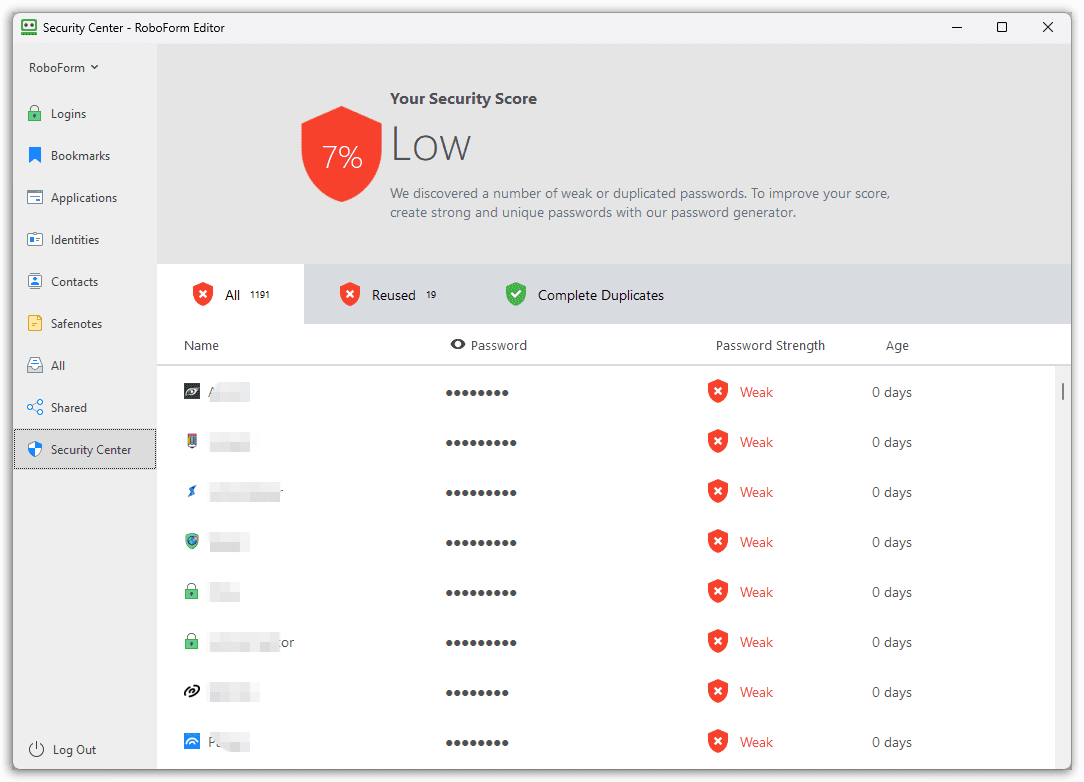
Task: Click the Log Out button
Action: [62, 750]
